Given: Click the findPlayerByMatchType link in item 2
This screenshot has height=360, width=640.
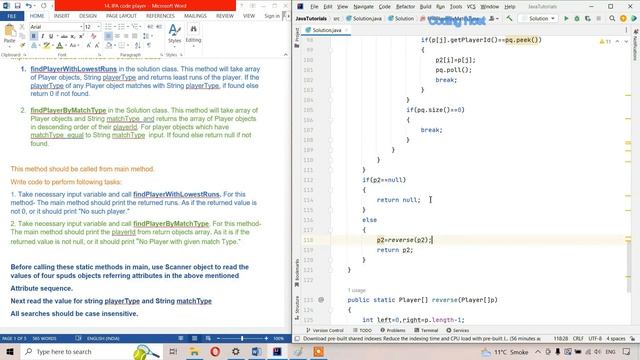Looking at the screenshot, I should click(68, 110).
